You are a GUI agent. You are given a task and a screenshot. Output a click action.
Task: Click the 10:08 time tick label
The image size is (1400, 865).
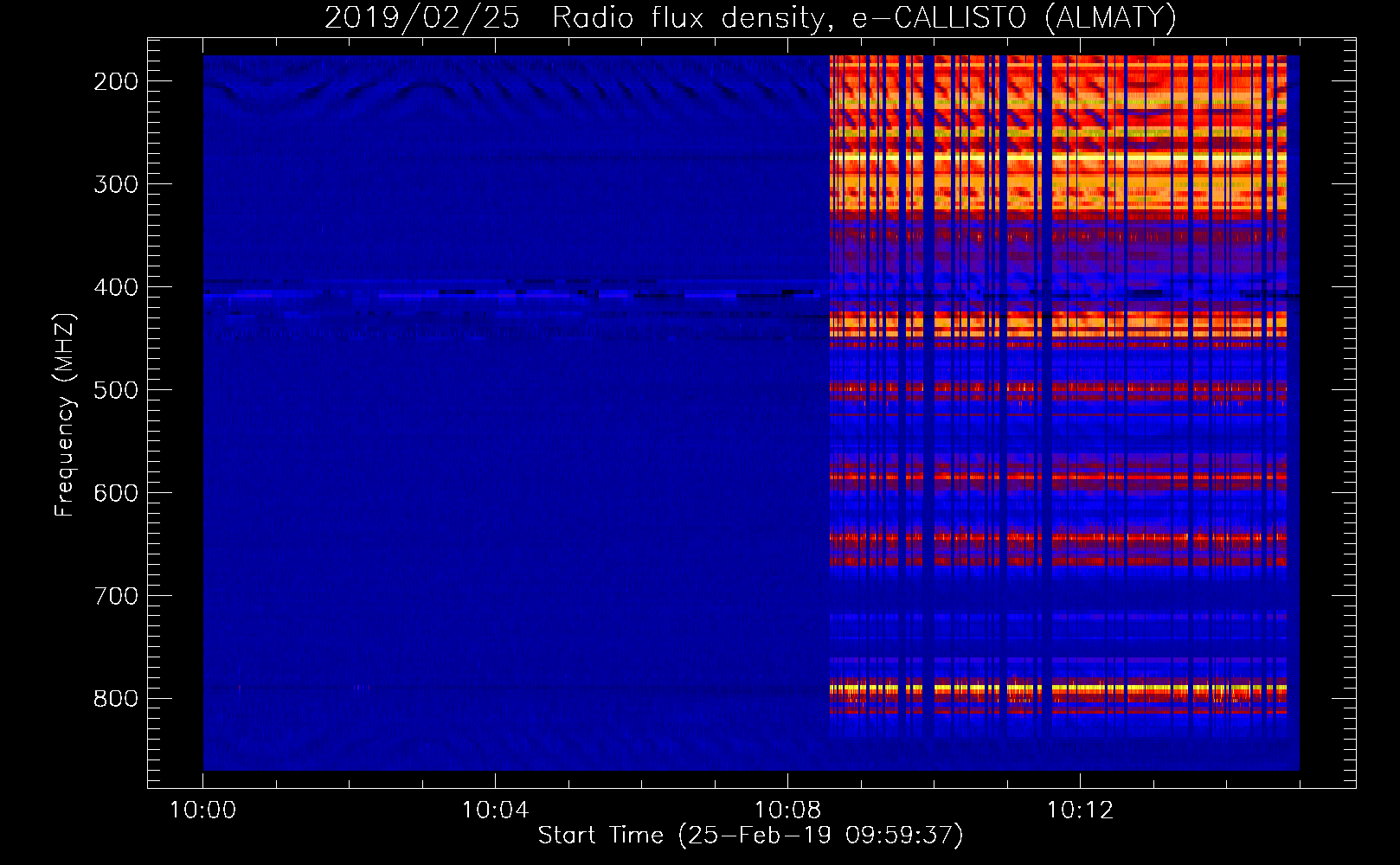787,811
